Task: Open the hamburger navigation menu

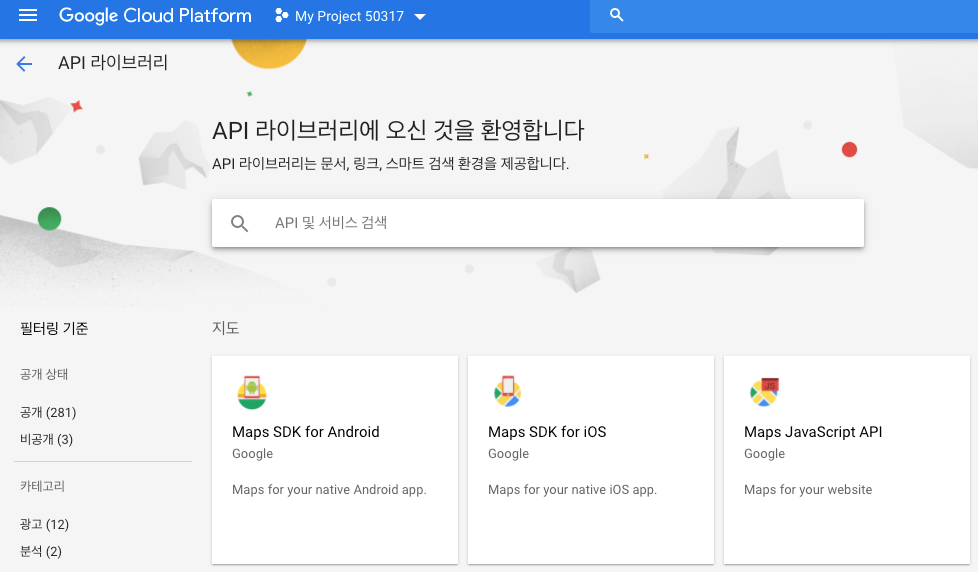Action: [28, 16]
